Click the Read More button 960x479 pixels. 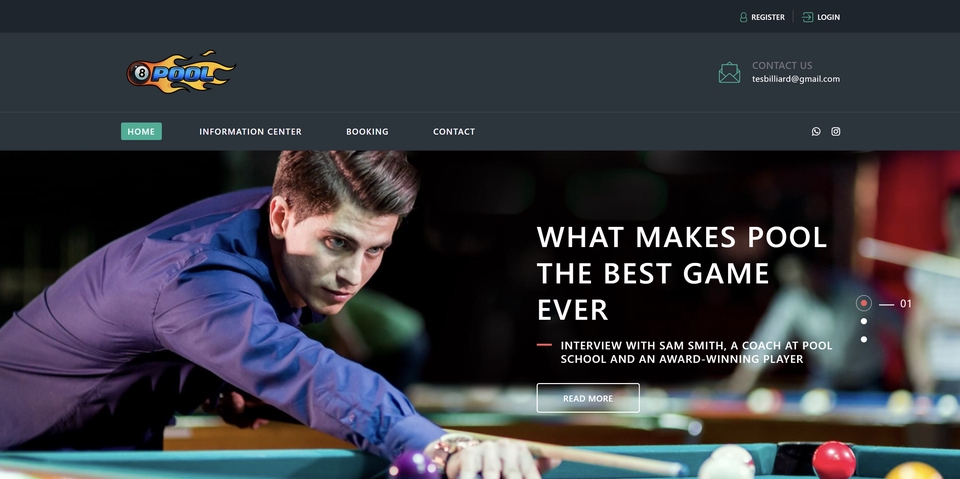point(588,398)
